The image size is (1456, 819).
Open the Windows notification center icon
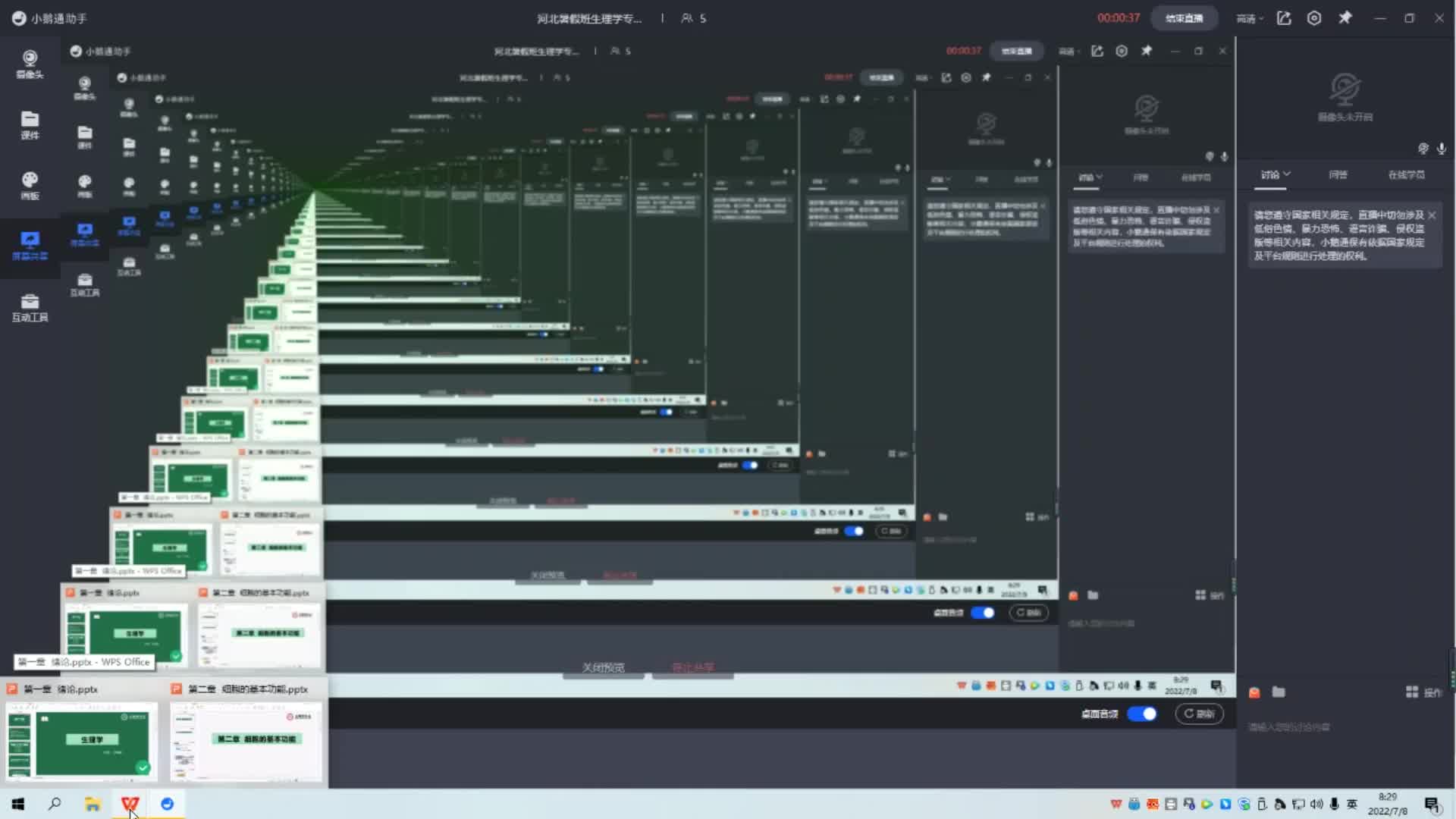pos(1432,805)
